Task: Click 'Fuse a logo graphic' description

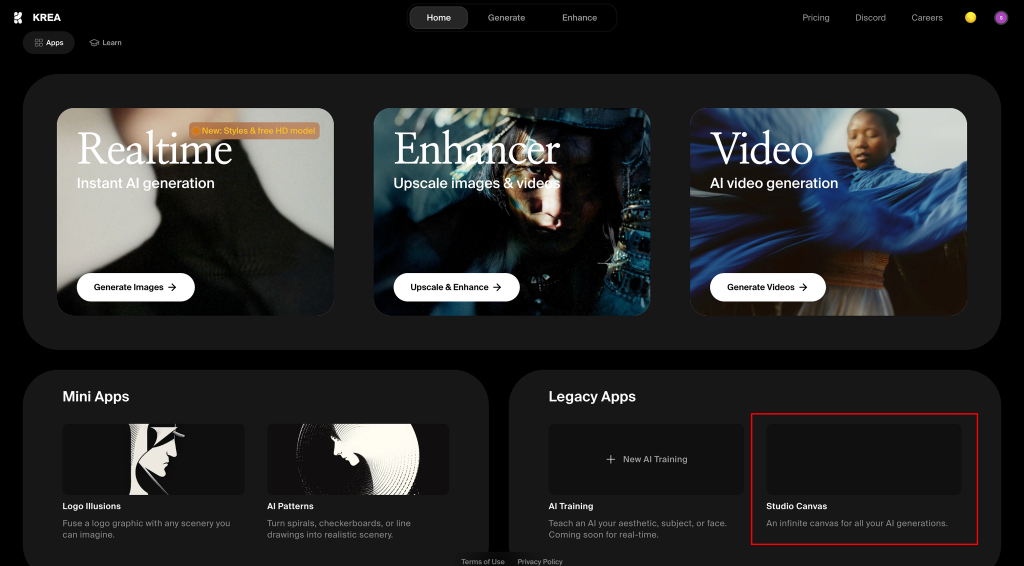Action: 146,529
